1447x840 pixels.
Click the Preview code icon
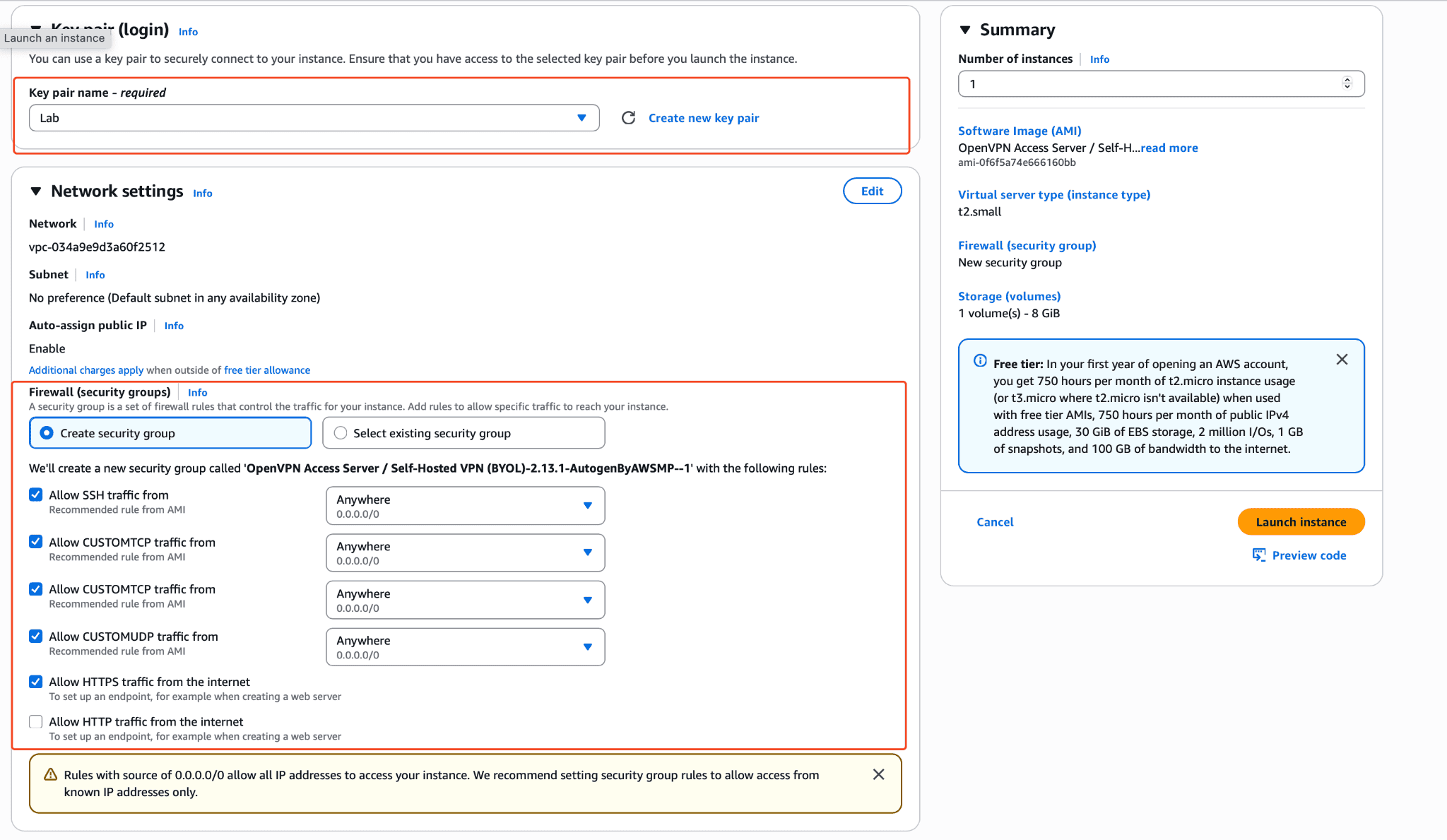(x=1259, y=555)
